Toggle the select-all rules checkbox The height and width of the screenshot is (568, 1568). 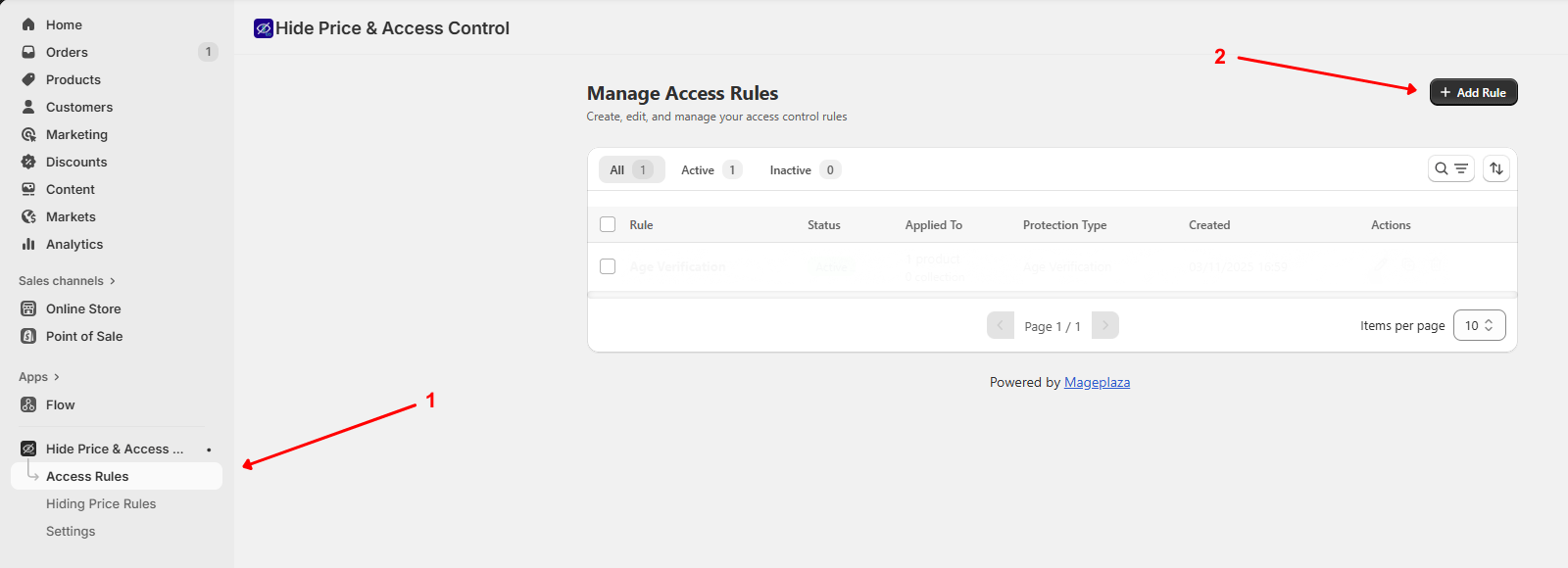coord(608,224)
